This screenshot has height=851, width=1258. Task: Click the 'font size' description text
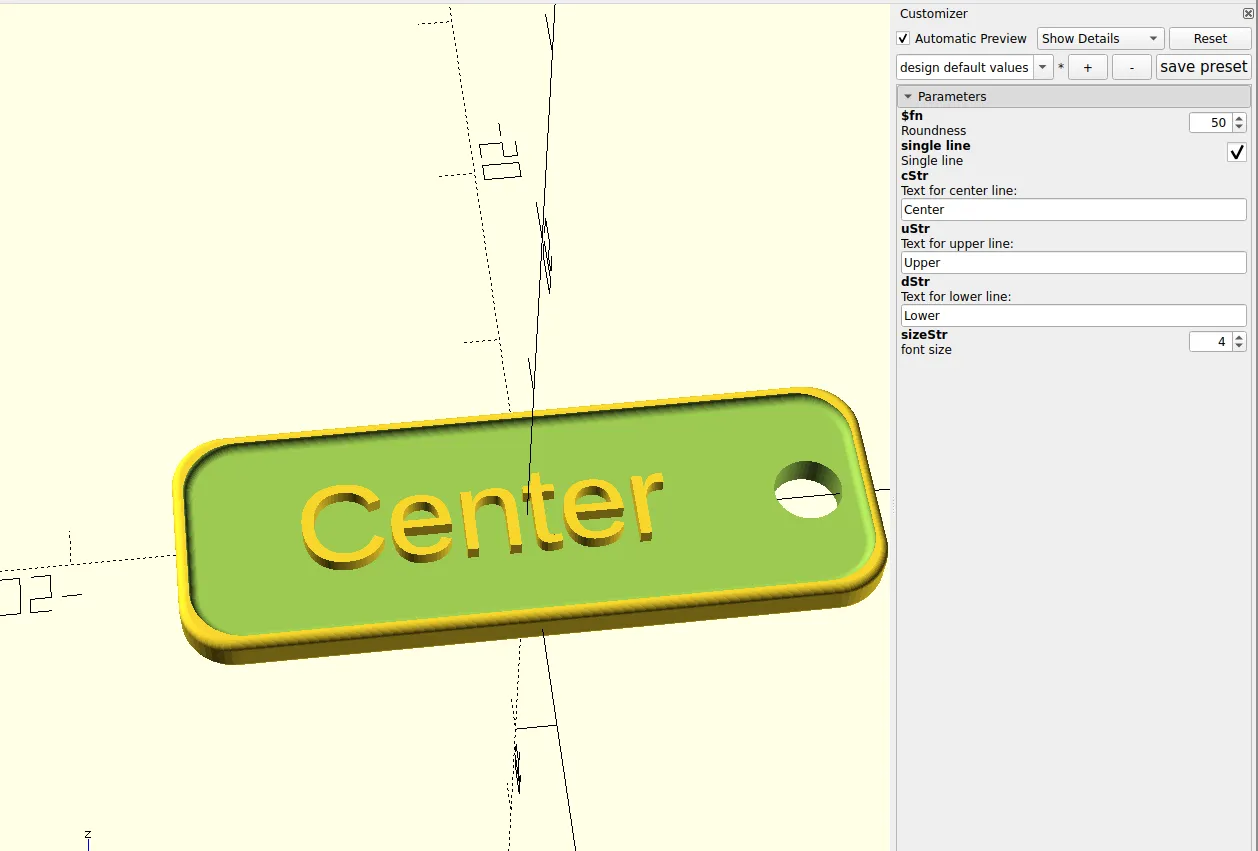pyautogui.click(x=926, y=350)
